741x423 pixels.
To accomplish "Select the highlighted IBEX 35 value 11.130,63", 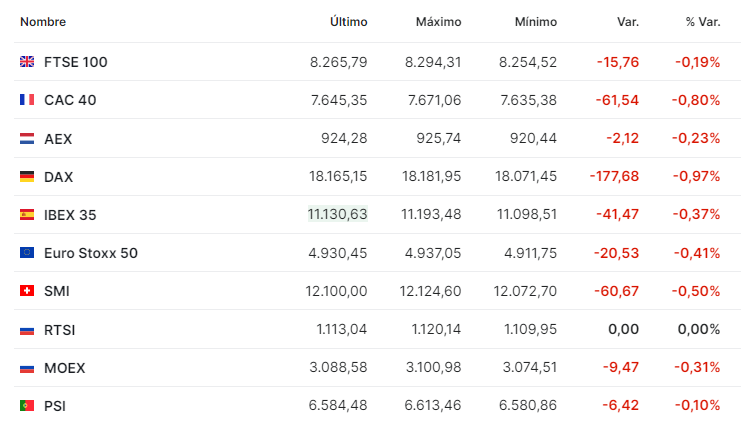I will tap(337, 214).
